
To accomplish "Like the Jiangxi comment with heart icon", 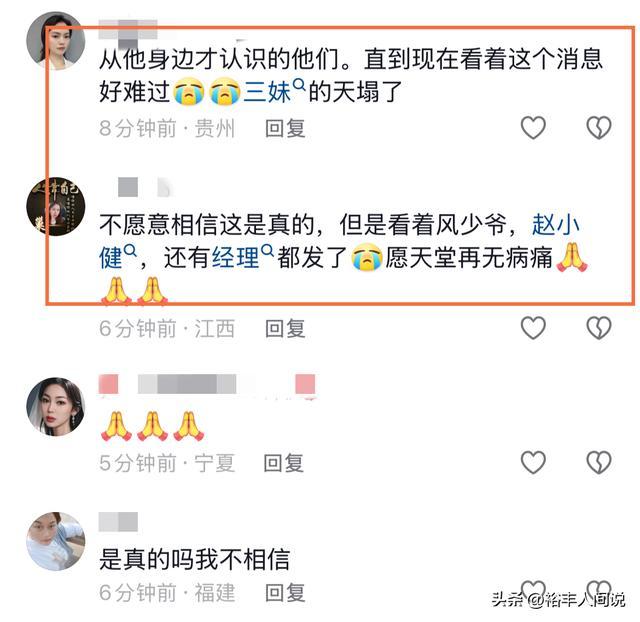I will tap(533, 328).
